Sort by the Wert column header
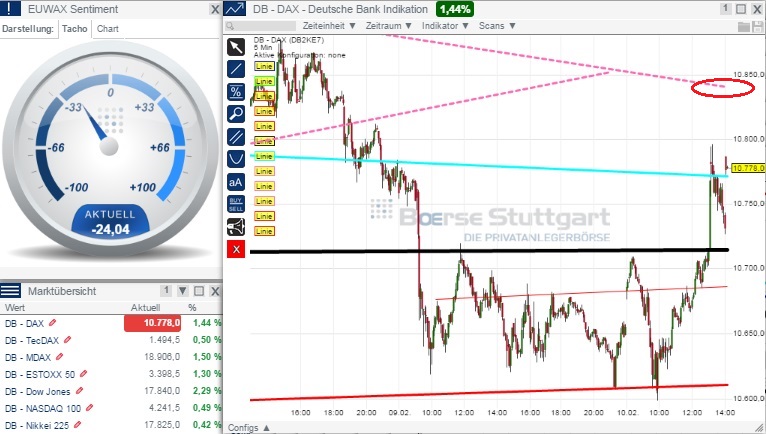The width and height of the screenshot is (766, 434). [x=15, y=307]
